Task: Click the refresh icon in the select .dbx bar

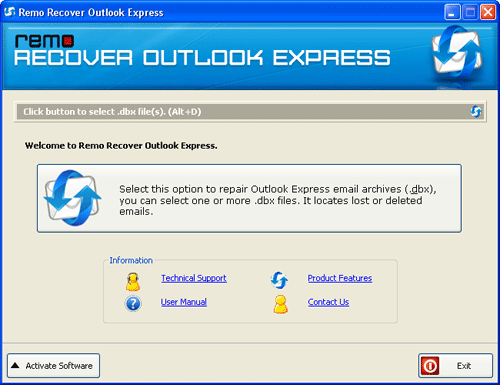Action: click(x=476, y=112)
